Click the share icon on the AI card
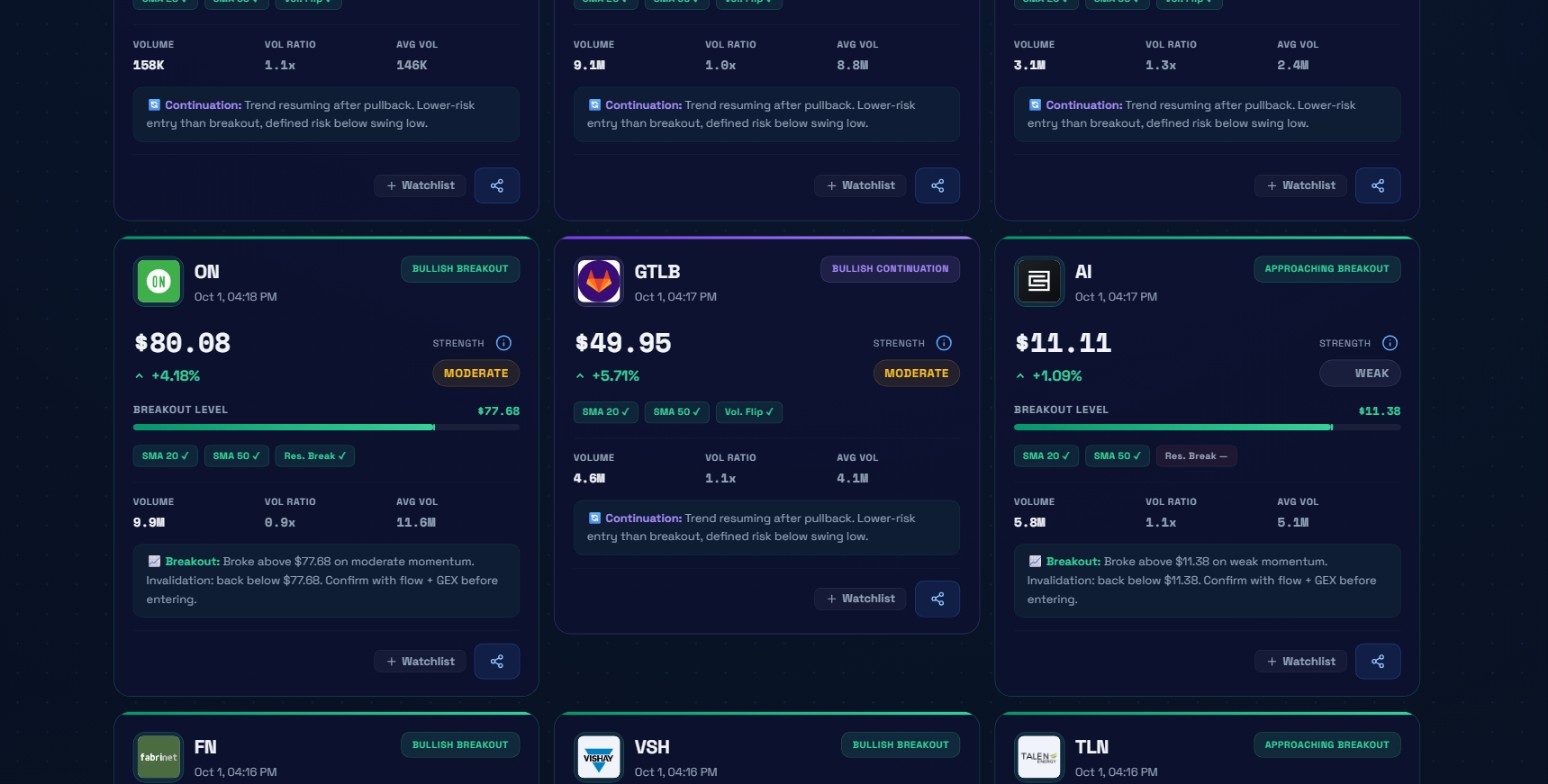Screen dimensions: 1548x784 (1378, 661)
